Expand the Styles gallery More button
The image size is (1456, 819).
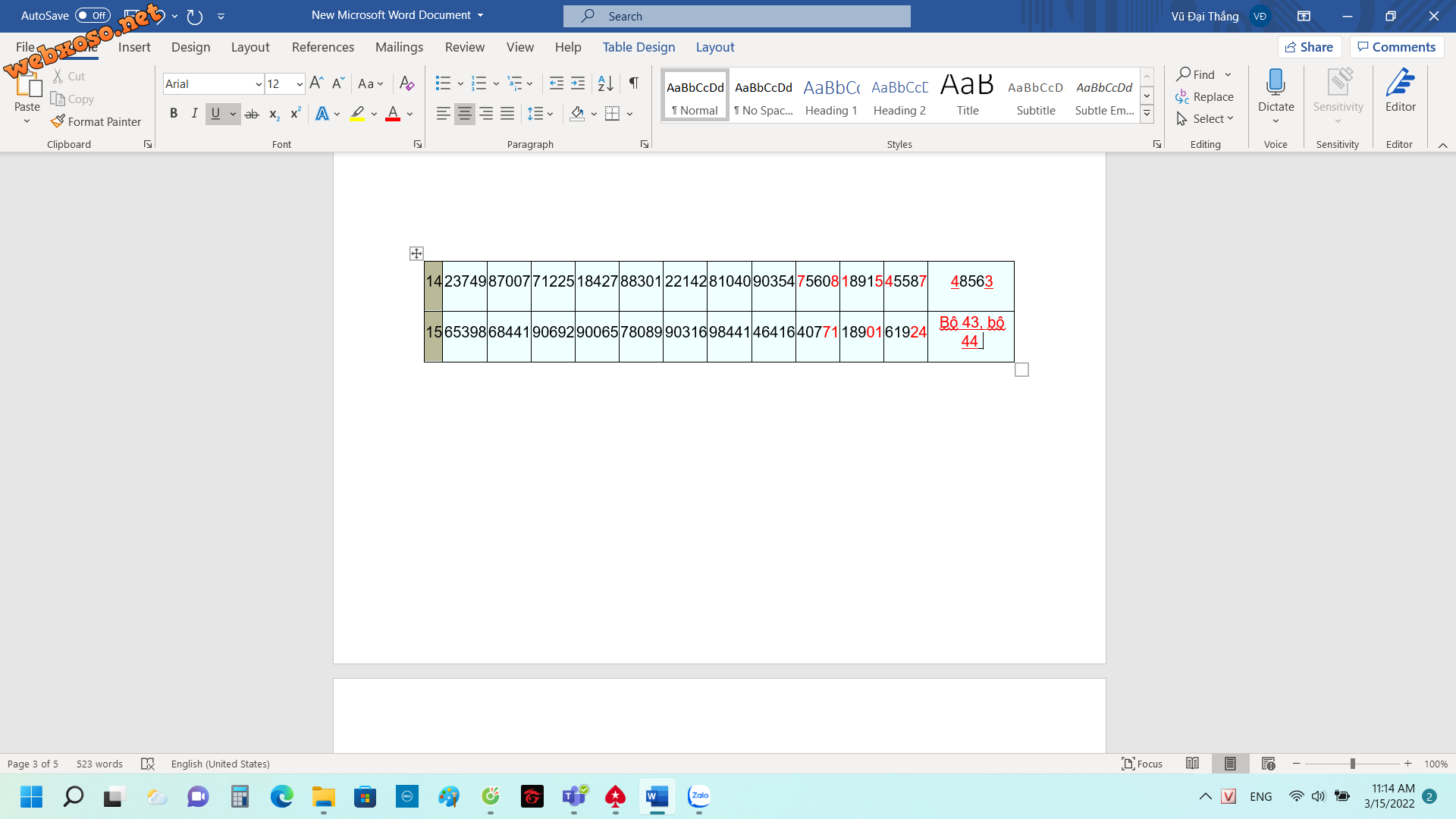1147,114
